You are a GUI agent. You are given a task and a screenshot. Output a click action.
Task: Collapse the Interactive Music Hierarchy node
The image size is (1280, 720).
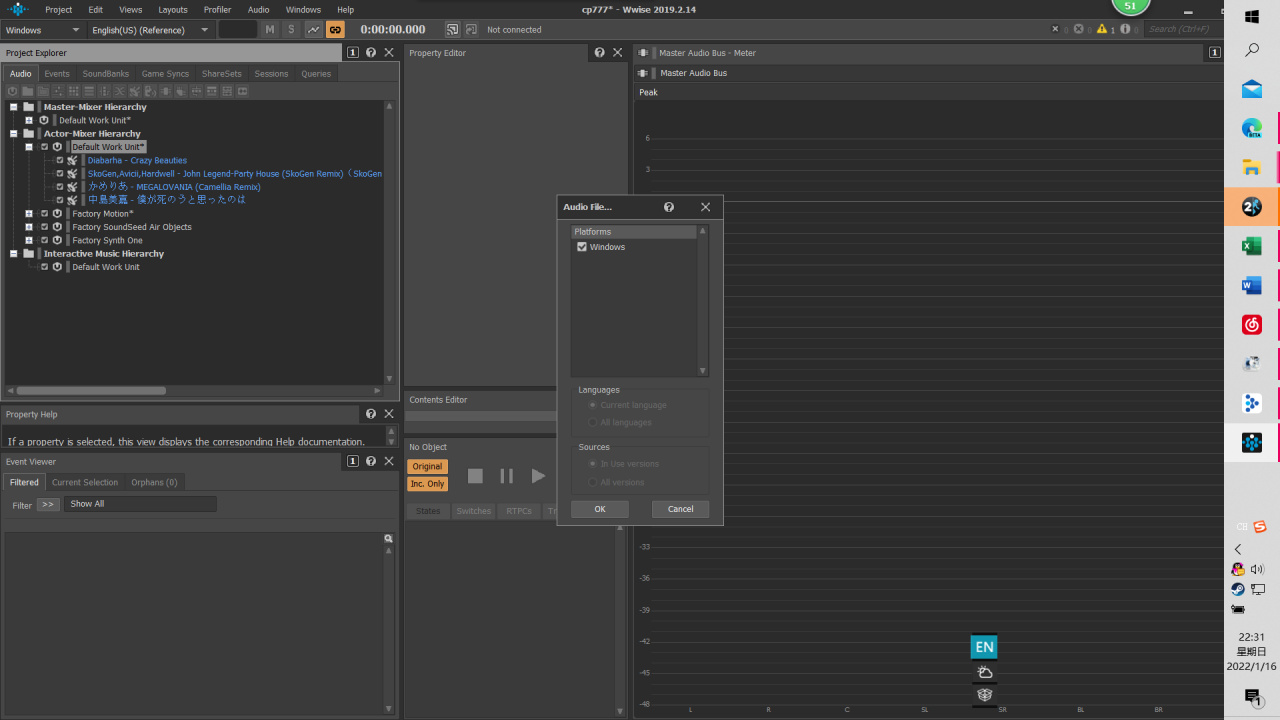point(14,254)
